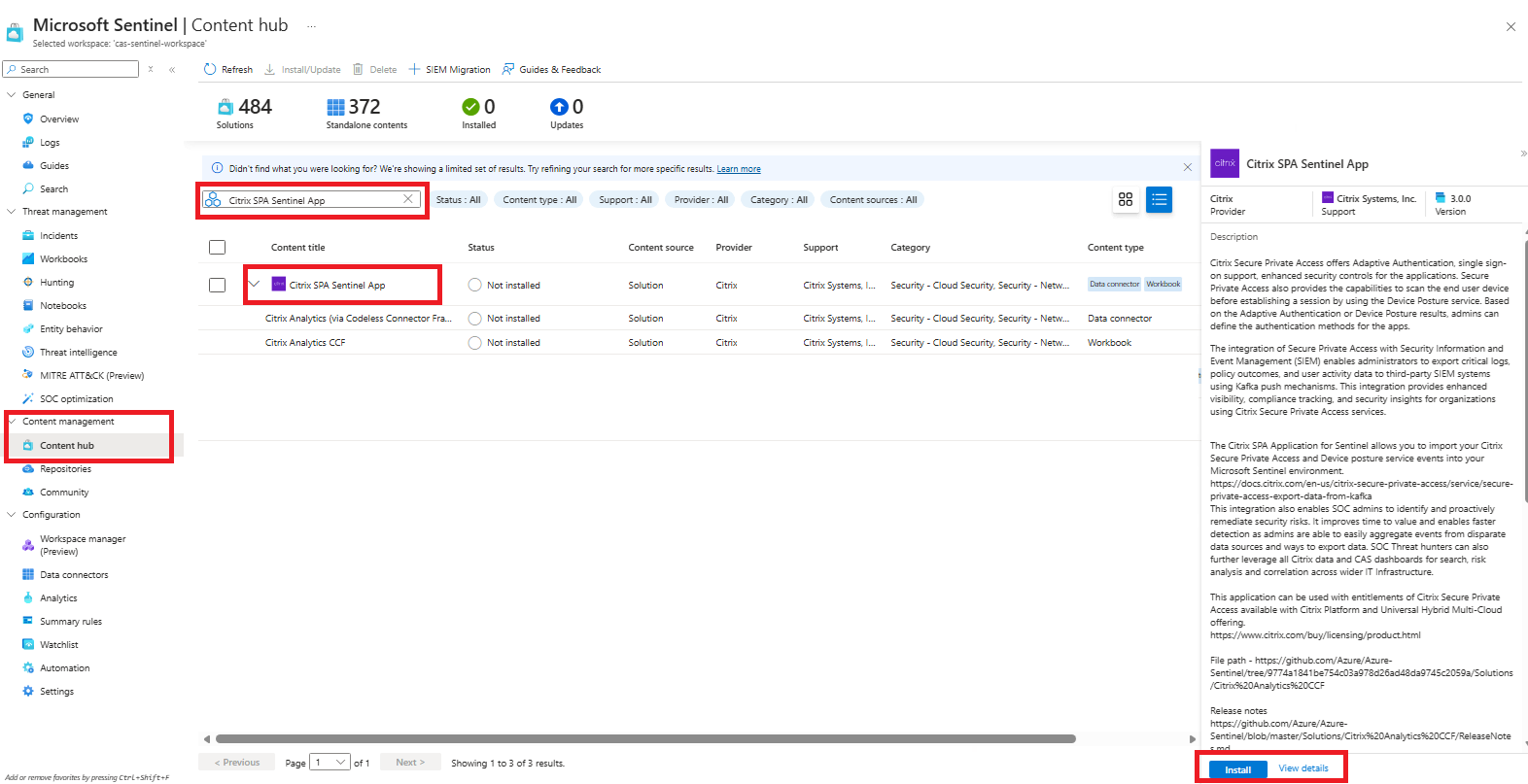Dismiss the limited results info banner
1528x784 pixels.
pos(1187,167)
